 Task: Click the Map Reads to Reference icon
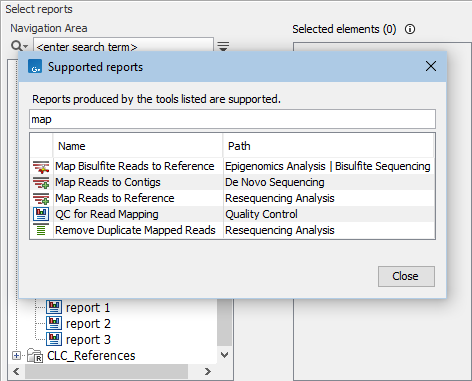coord(41,198)
